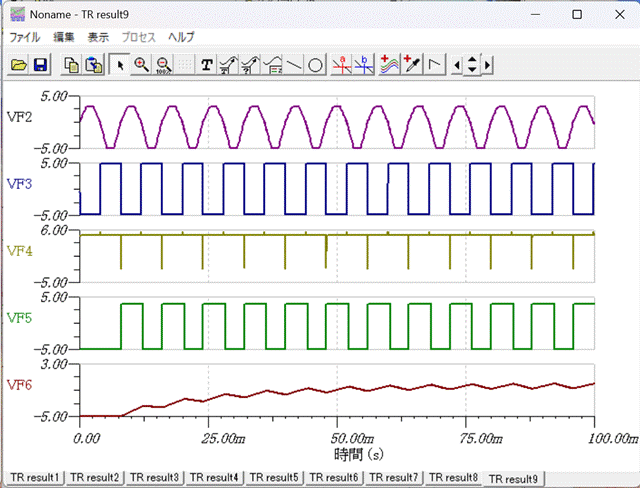The image size is (640, 488).
Task: Activate cursor B marker tool
Action: (x=363, y=65)
